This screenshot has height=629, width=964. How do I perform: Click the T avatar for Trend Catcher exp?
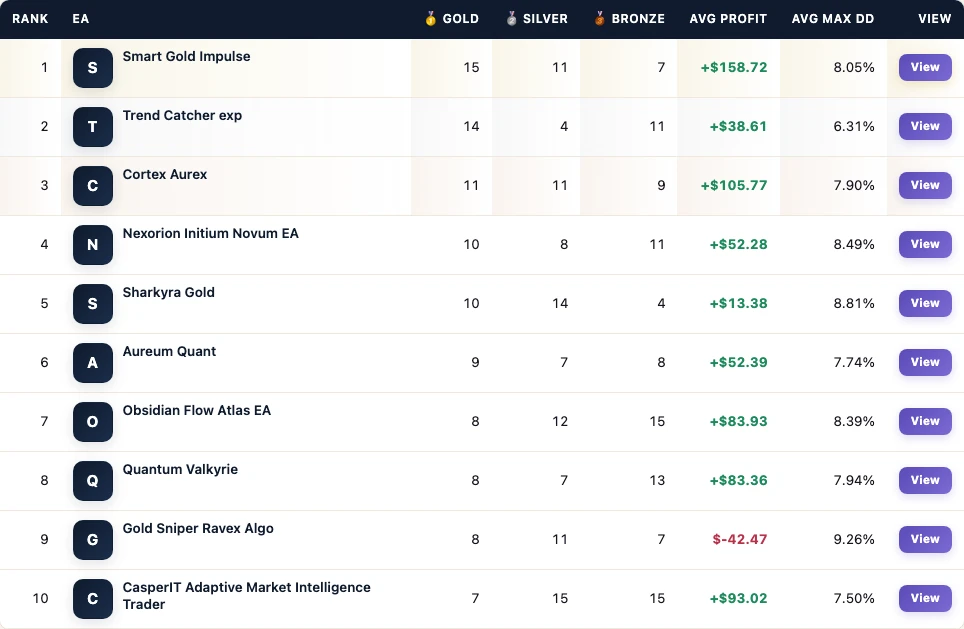pos(93,127)
